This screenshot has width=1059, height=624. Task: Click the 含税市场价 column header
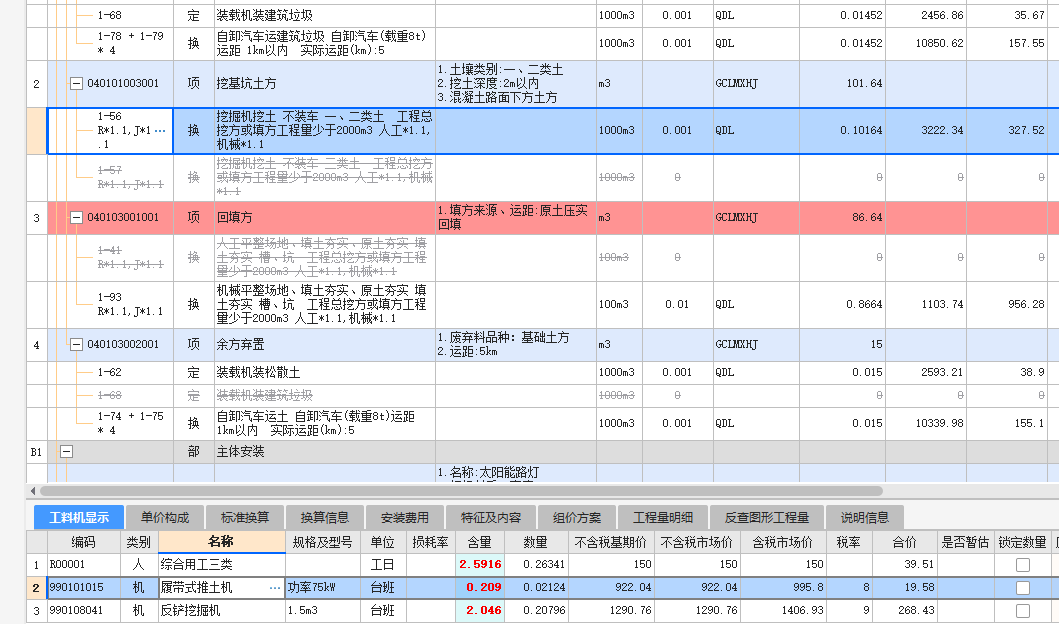783,542
